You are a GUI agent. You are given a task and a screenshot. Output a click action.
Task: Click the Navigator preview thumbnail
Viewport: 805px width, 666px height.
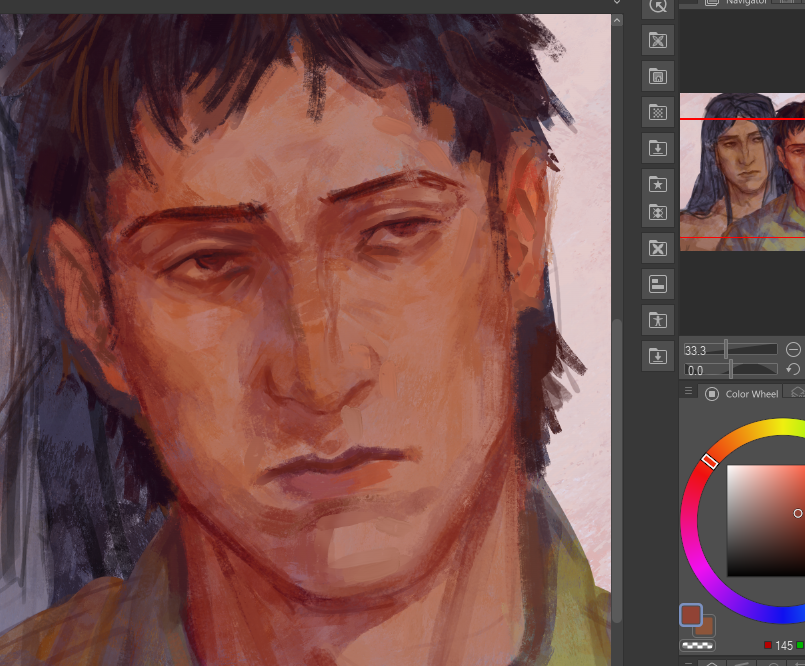tap(742, 172)
